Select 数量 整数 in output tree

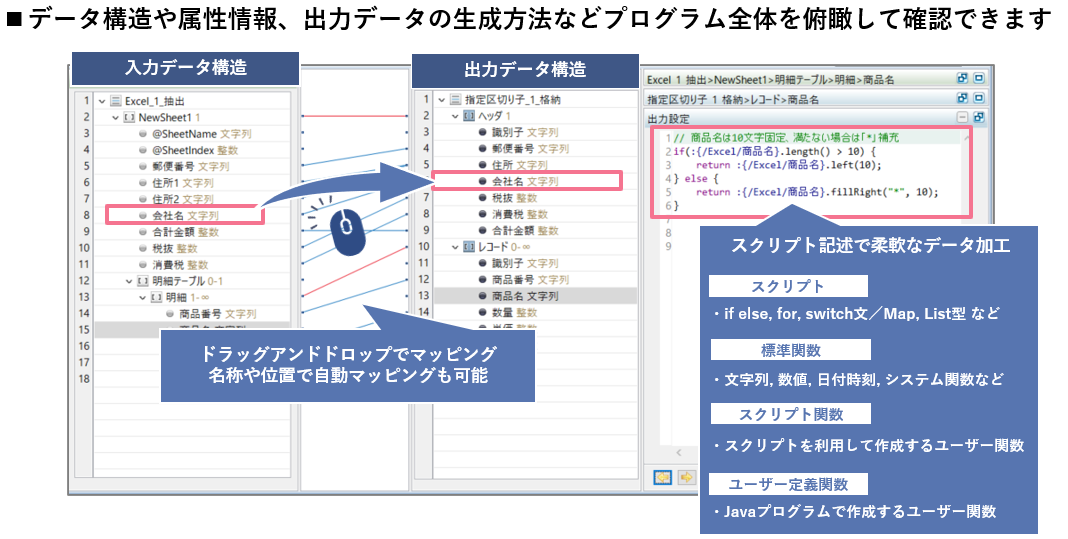[514, 312]
